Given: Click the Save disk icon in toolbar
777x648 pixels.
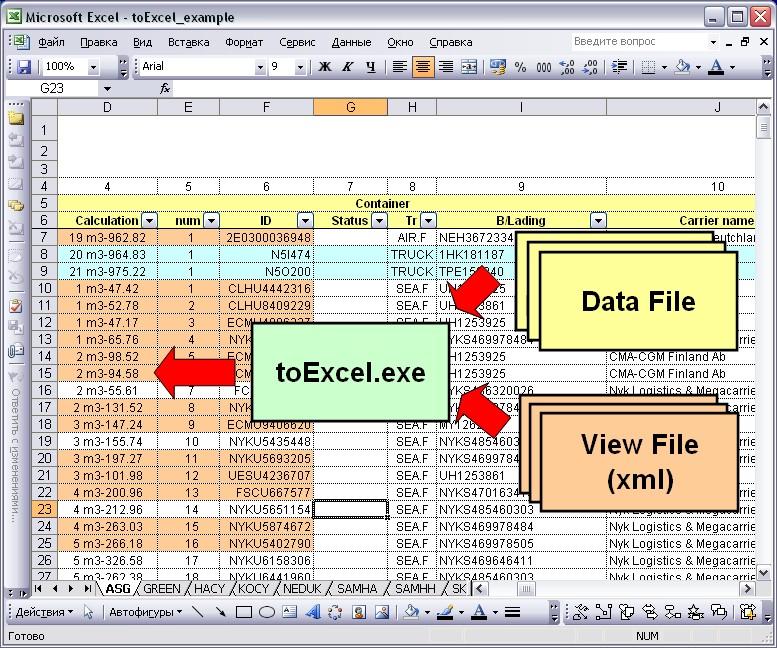Looking at the screenshot, I should tap(24, 66).
